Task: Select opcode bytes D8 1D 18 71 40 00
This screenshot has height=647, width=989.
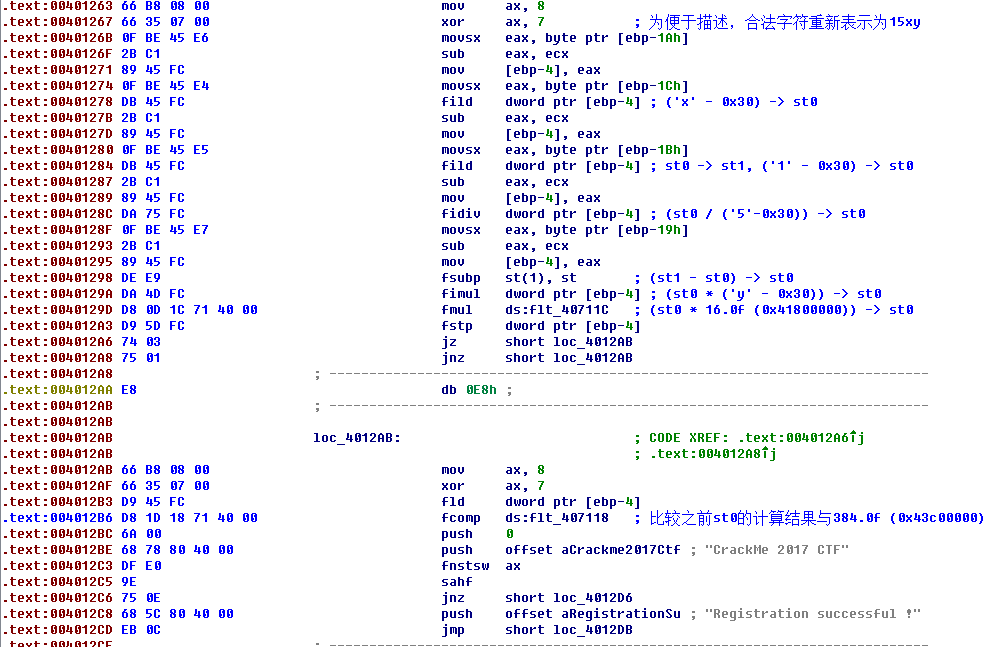Action: 189,518
